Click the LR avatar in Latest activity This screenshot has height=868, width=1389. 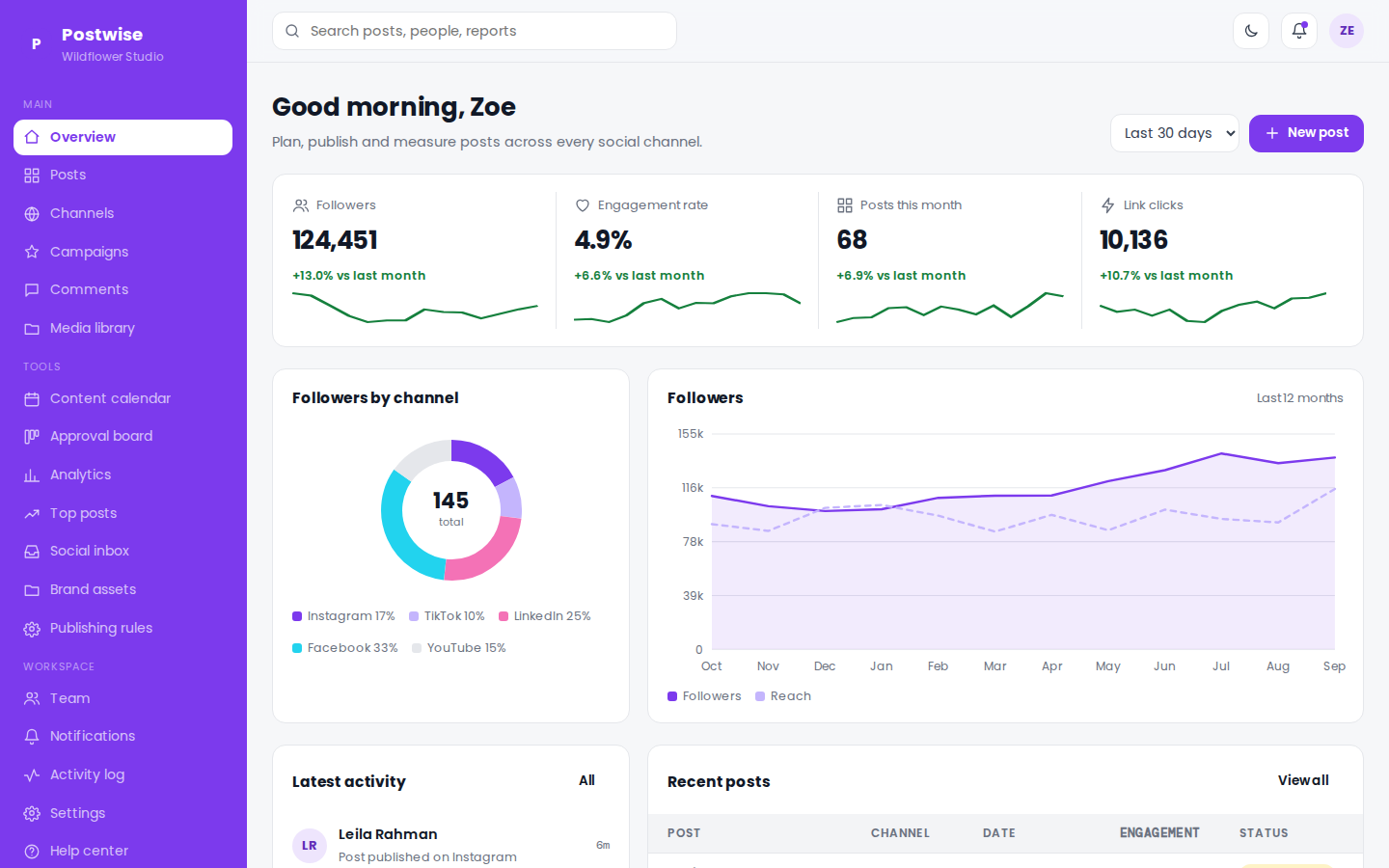[x=310, y=846]
